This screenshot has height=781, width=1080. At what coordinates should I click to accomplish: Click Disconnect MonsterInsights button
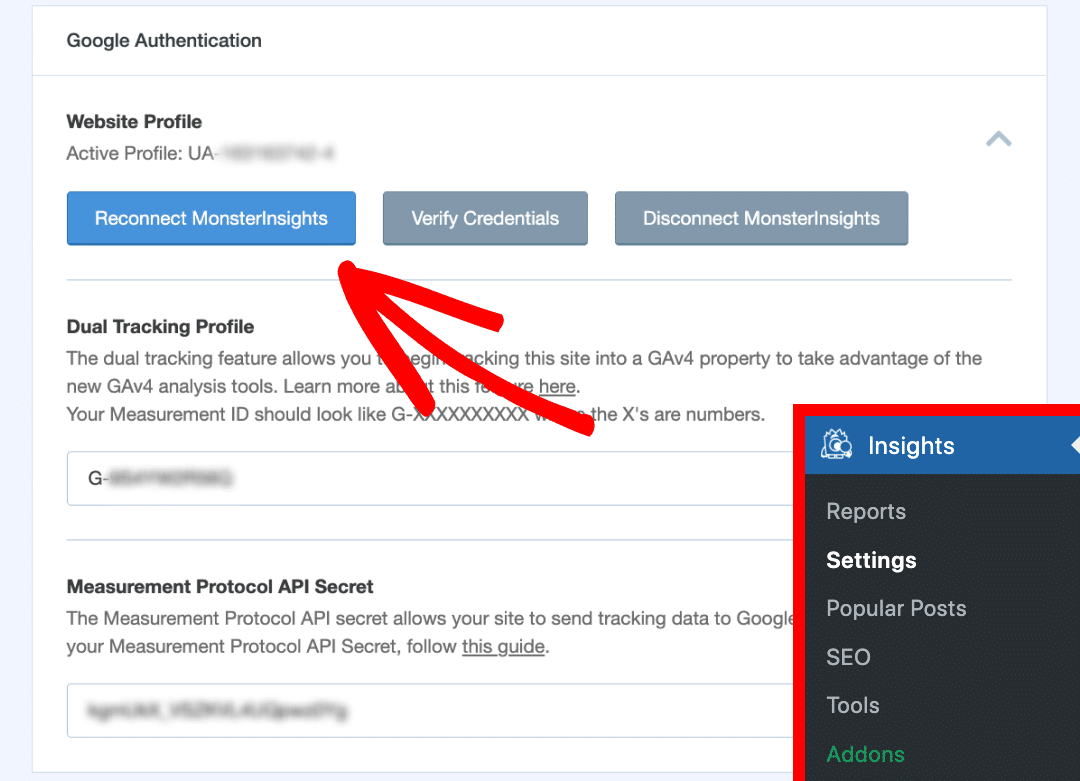761,218
